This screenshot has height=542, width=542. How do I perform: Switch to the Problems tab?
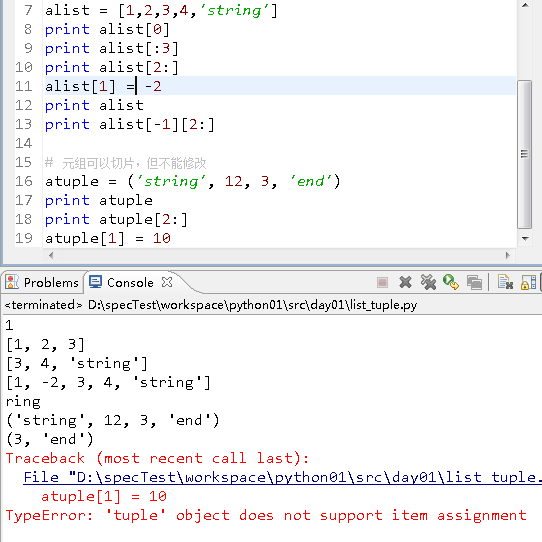point(42,282)
